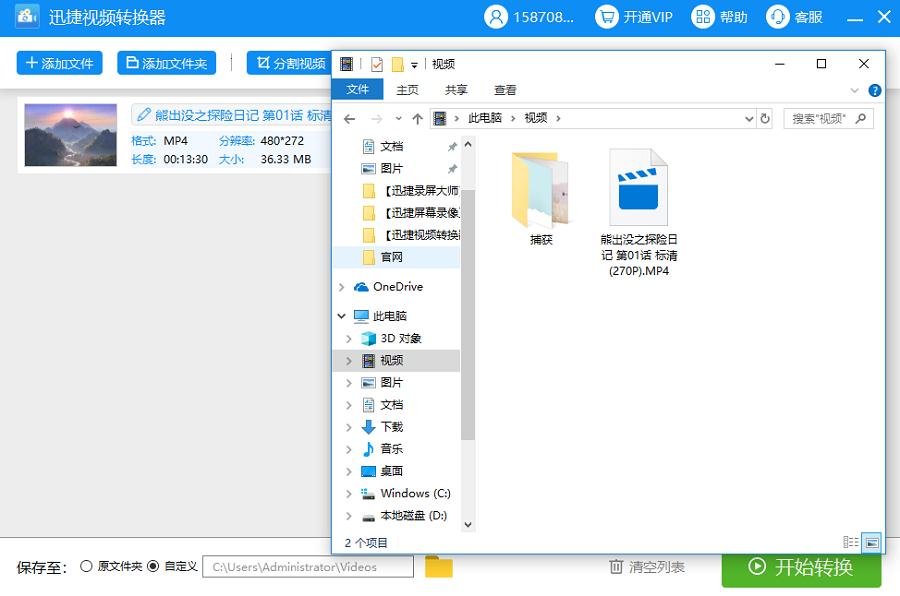The height and width of the screenshot is (596, 900).
Task: Open the 开通VIP shopping cart option
Action: pos(634,17)
